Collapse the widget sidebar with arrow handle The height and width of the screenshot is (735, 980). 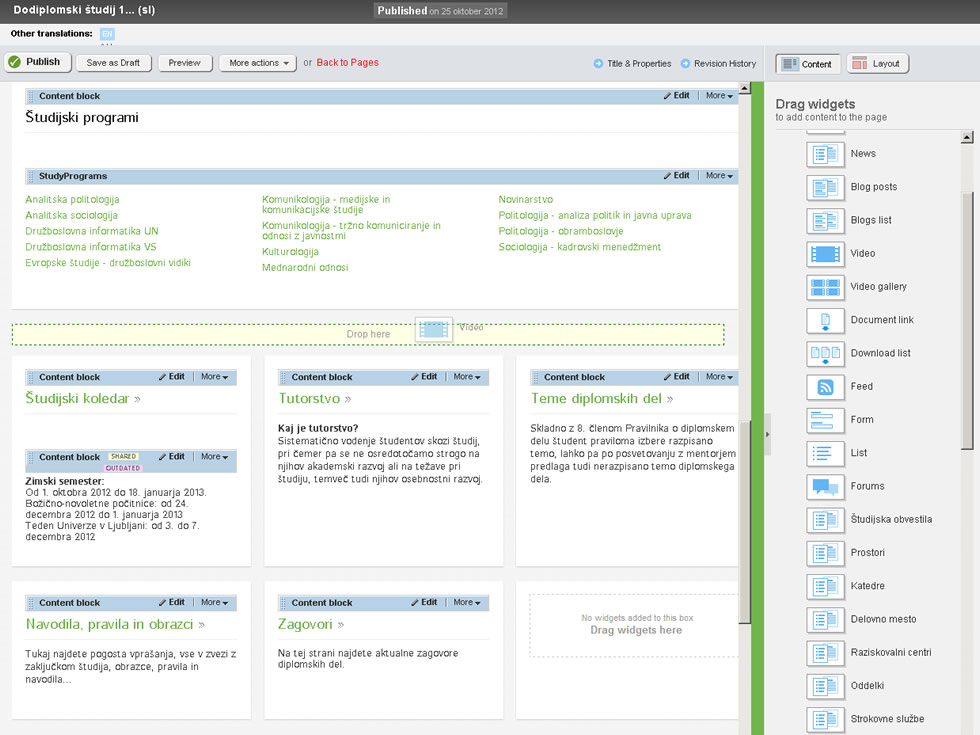click(x=767, y=435)
